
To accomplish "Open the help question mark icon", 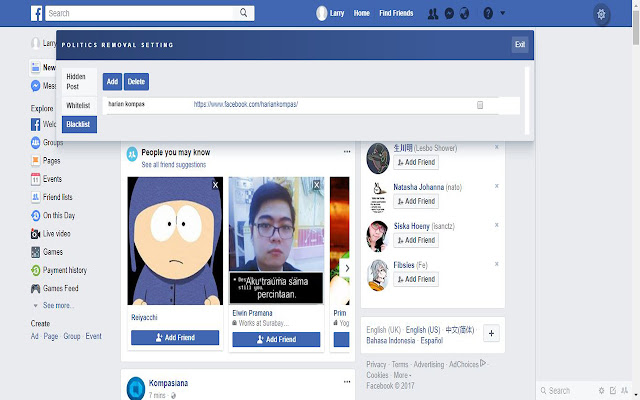I will point(488,13).
